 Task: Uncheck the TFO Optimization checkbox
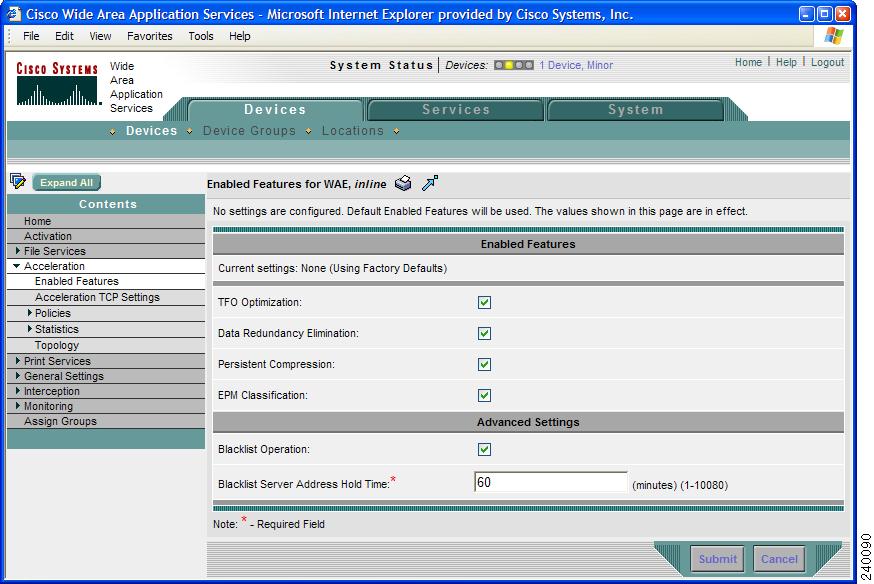pyautogui.click(x=484, y=303)
